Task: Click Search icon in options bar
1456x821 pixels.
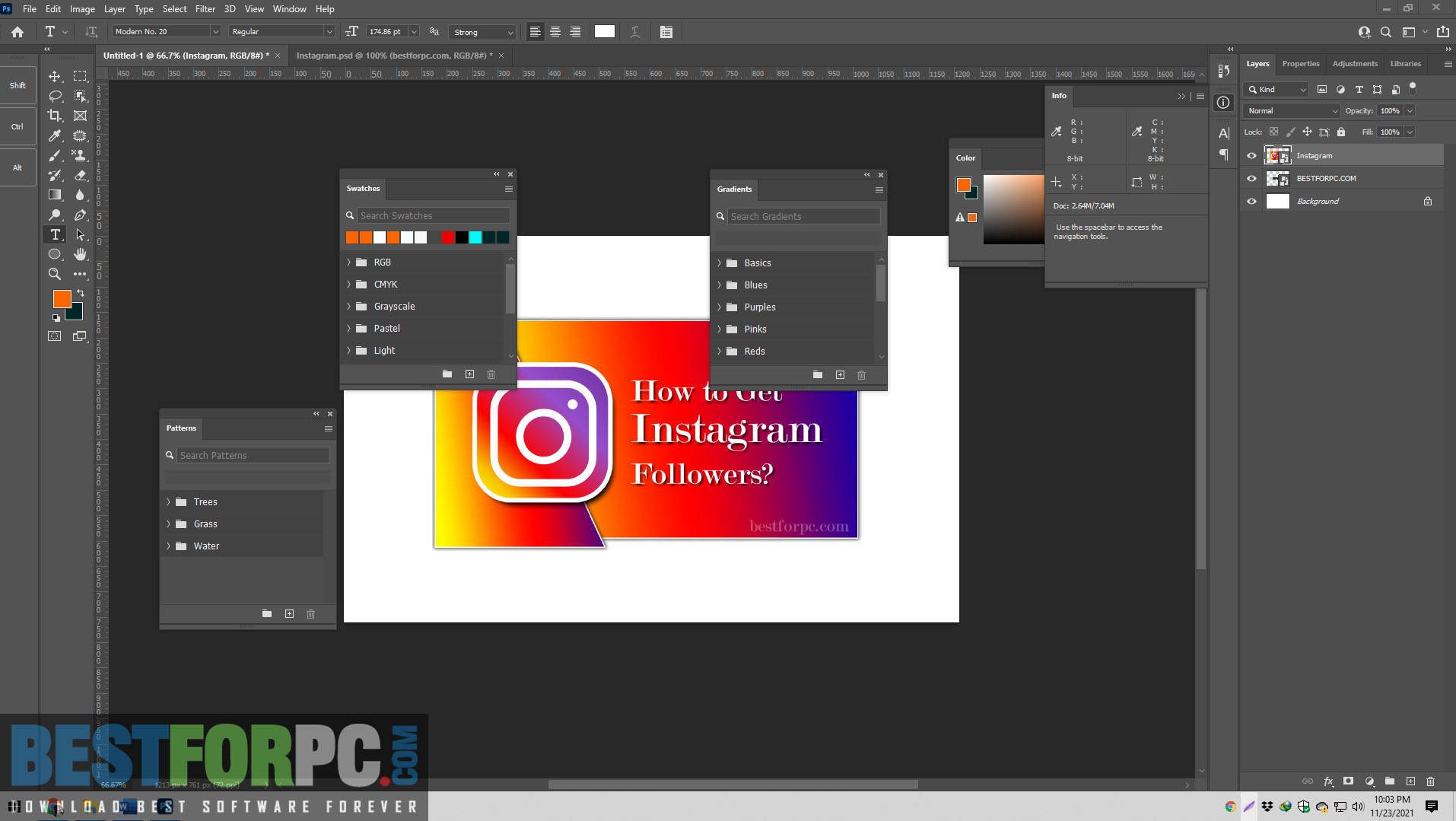Action: 1386,31
